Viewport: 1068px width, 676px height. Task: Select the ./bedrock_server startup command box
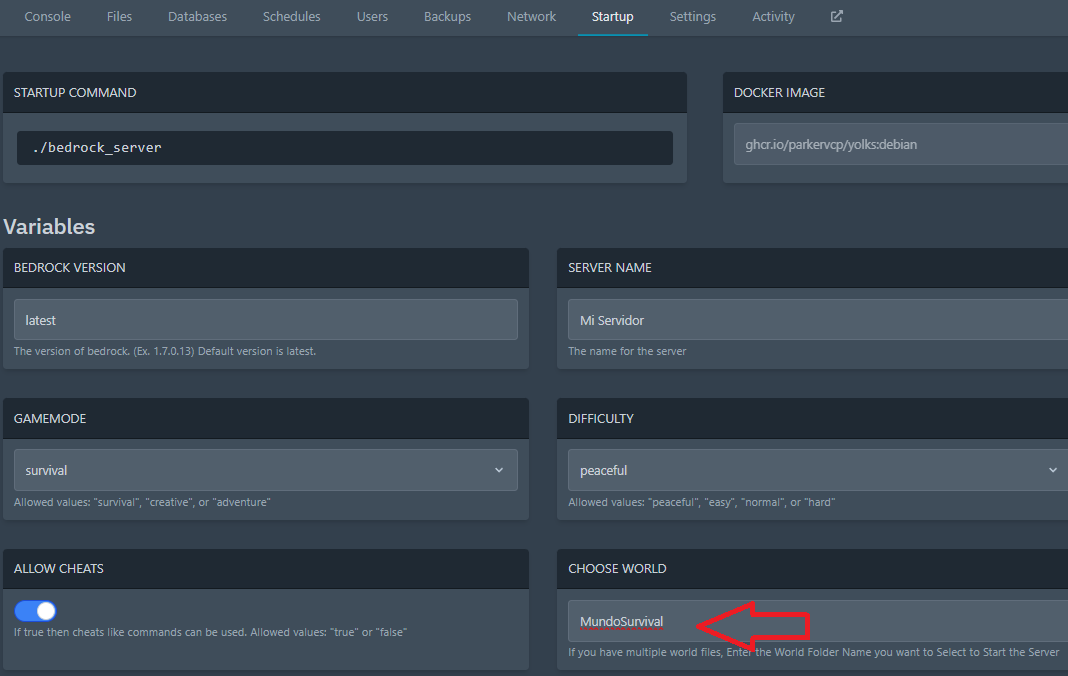tap(344, 148)
